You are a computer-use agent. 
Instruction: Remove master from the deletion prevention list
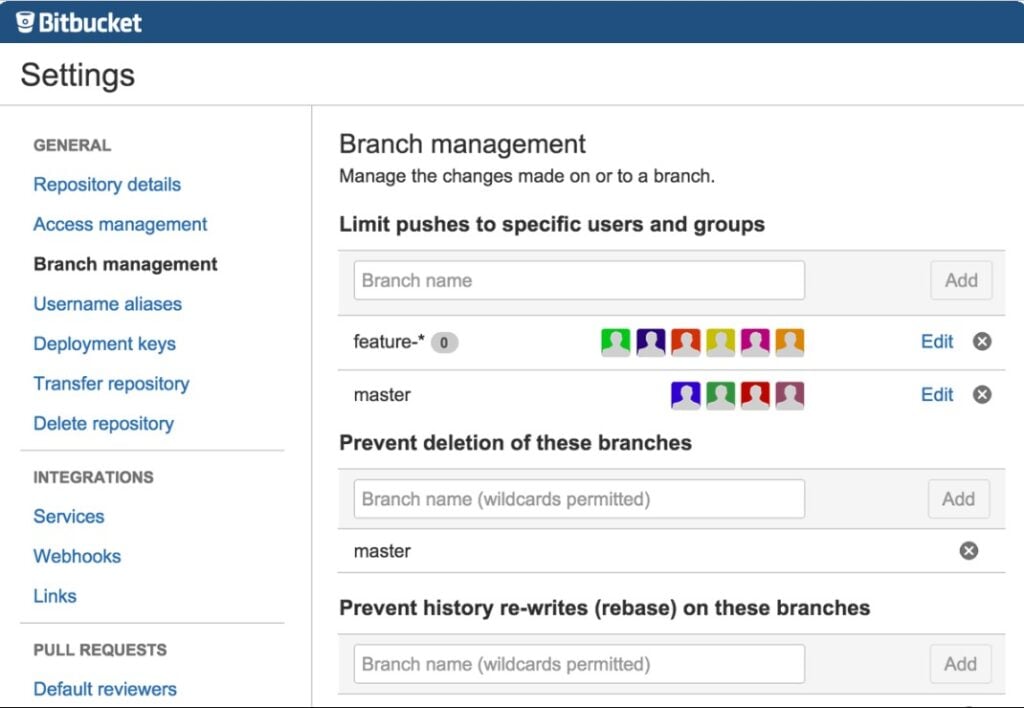pyautogui.click(x=969, y=551)
